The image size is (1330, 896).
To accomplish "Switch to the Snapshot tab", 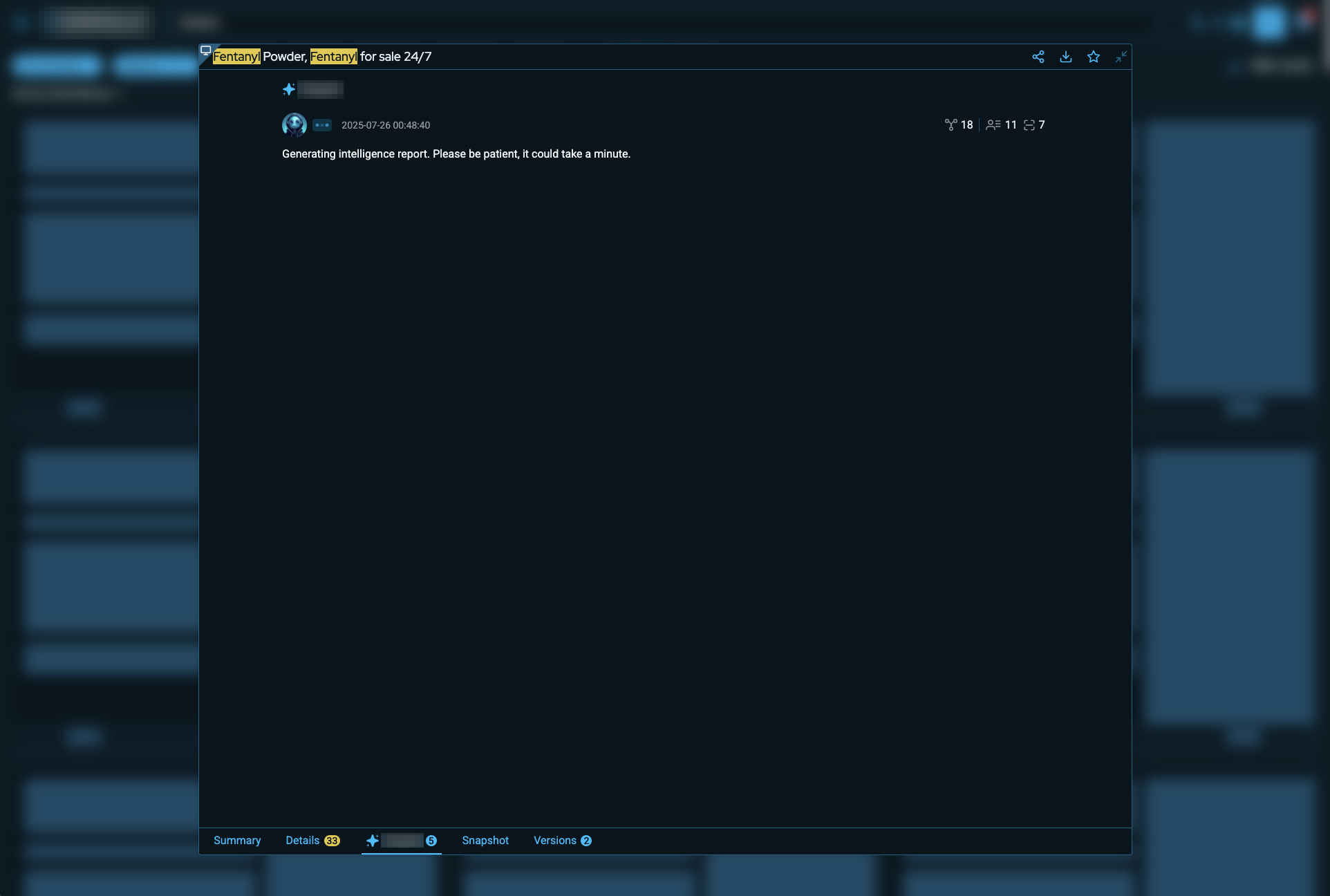I will click(485, 841).
